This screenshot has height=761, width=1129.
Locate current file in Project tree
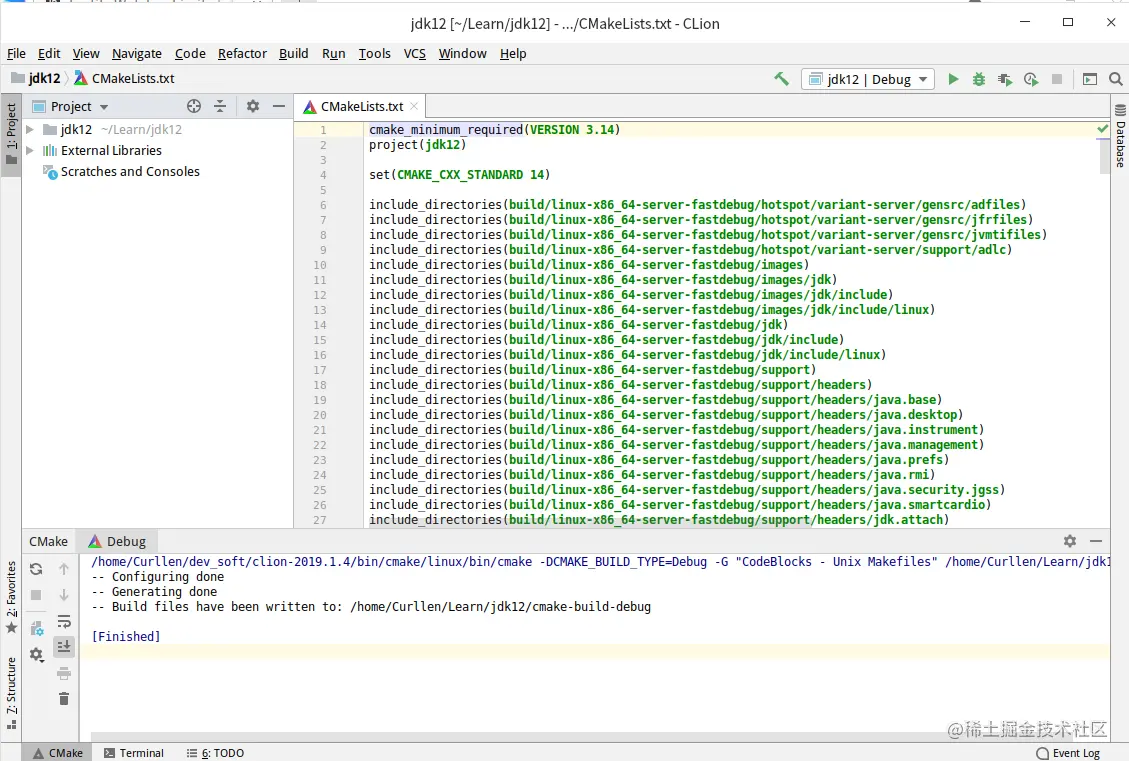point(194,107)
